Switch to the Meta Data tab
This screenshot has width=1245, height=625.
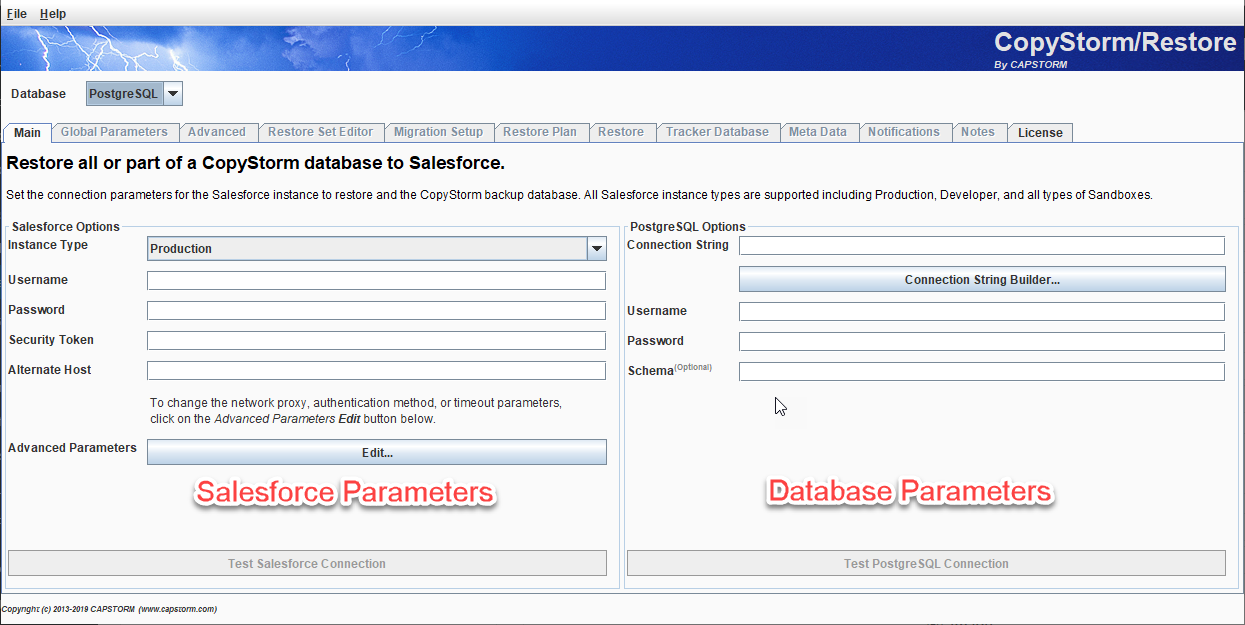click(818, 132)
